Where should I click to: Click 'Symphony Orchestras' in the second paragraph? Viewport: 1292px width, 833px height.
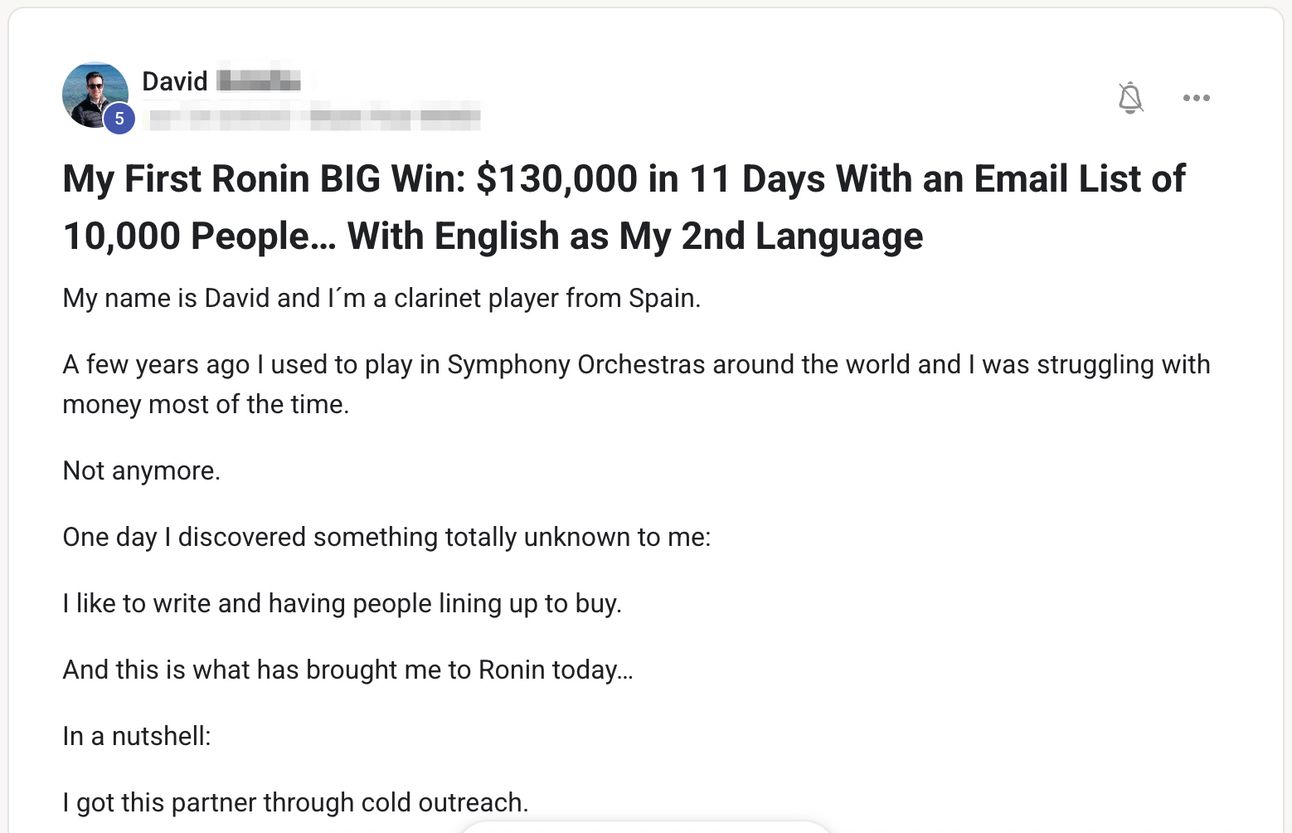tap(575, 364)
